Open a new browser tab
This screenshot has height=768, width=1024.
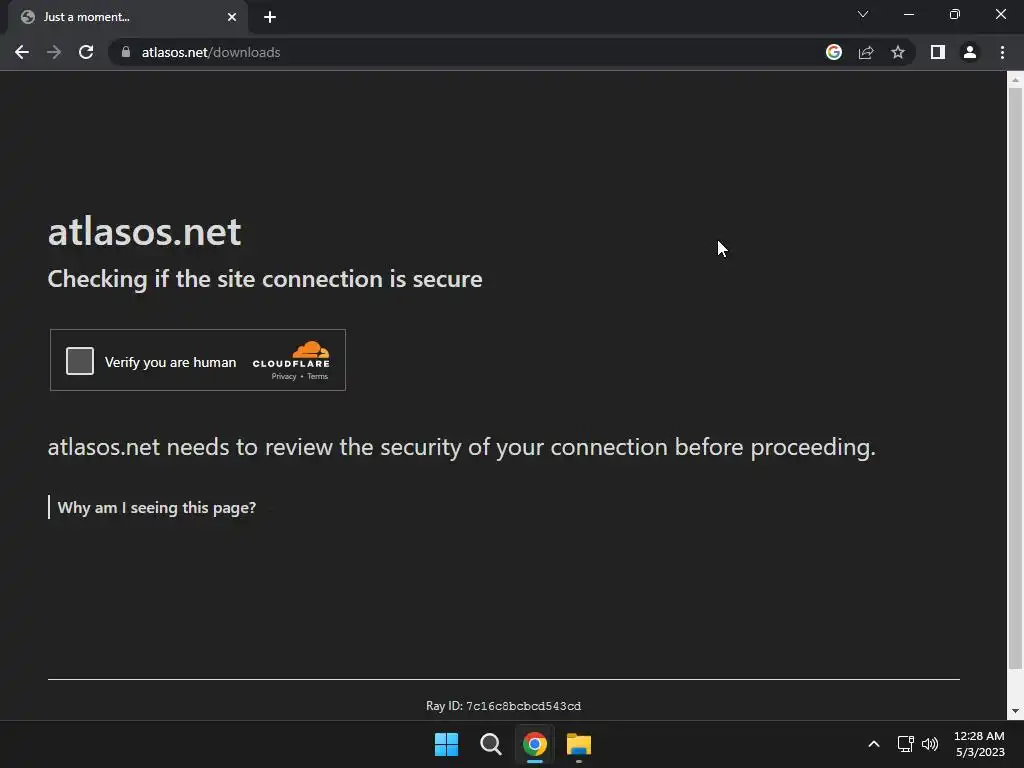pos(270,17)
